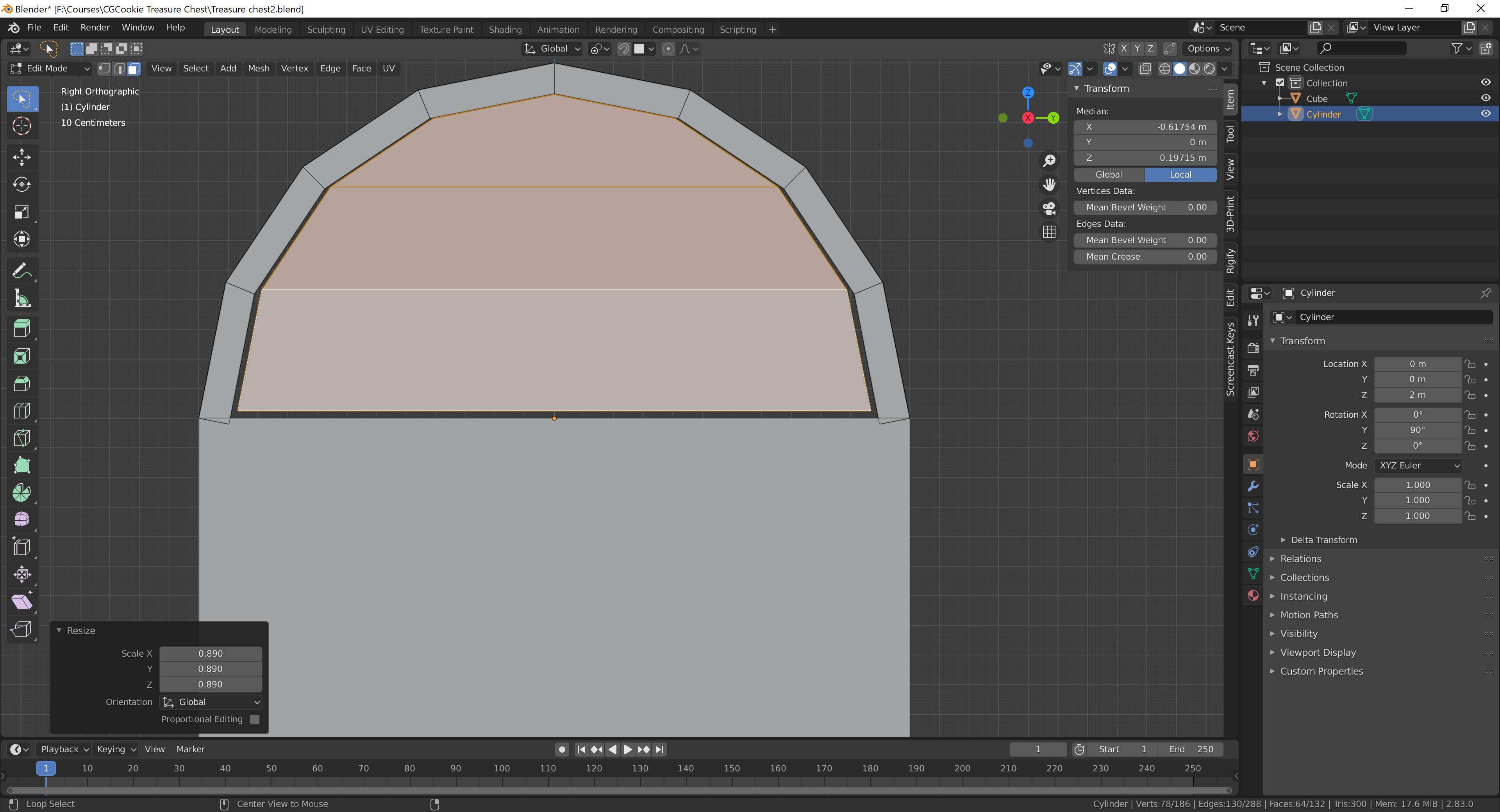Toggle Collection checkbox in outliner
Viewport: 1500px width, 812px height.
coord(1280,83)
